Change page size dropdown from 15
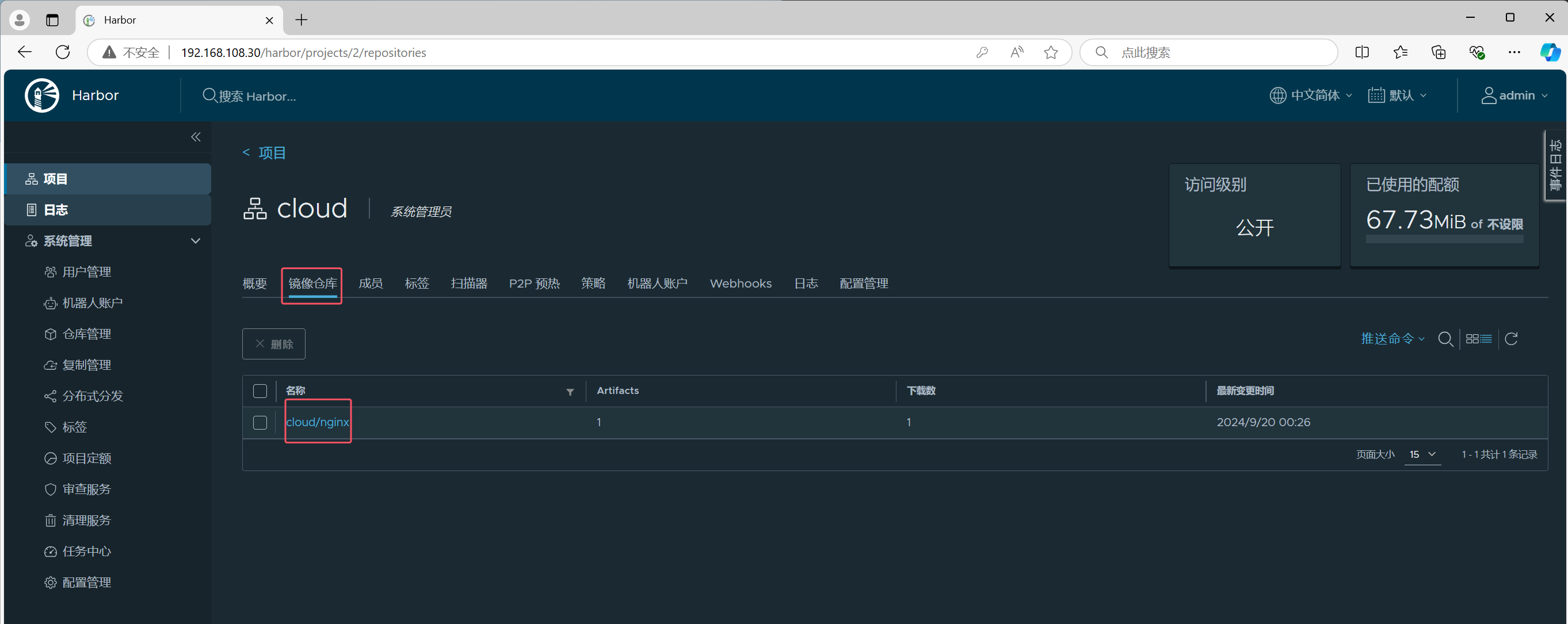 pyautogui.click(x=1422, y=454)
